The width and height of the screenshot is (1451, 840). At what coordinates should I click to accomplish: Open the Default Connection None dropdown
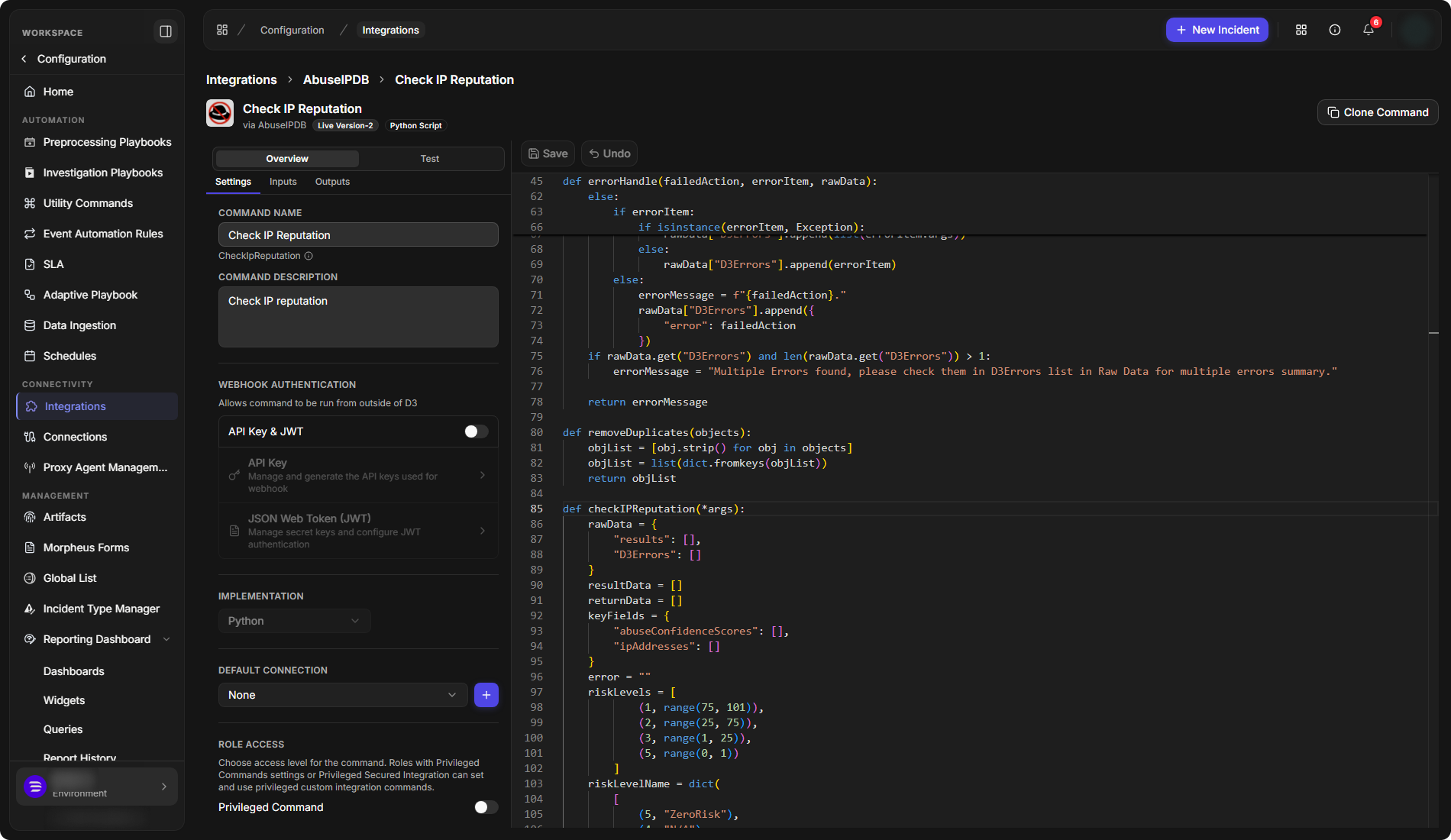tap(343, 695)
